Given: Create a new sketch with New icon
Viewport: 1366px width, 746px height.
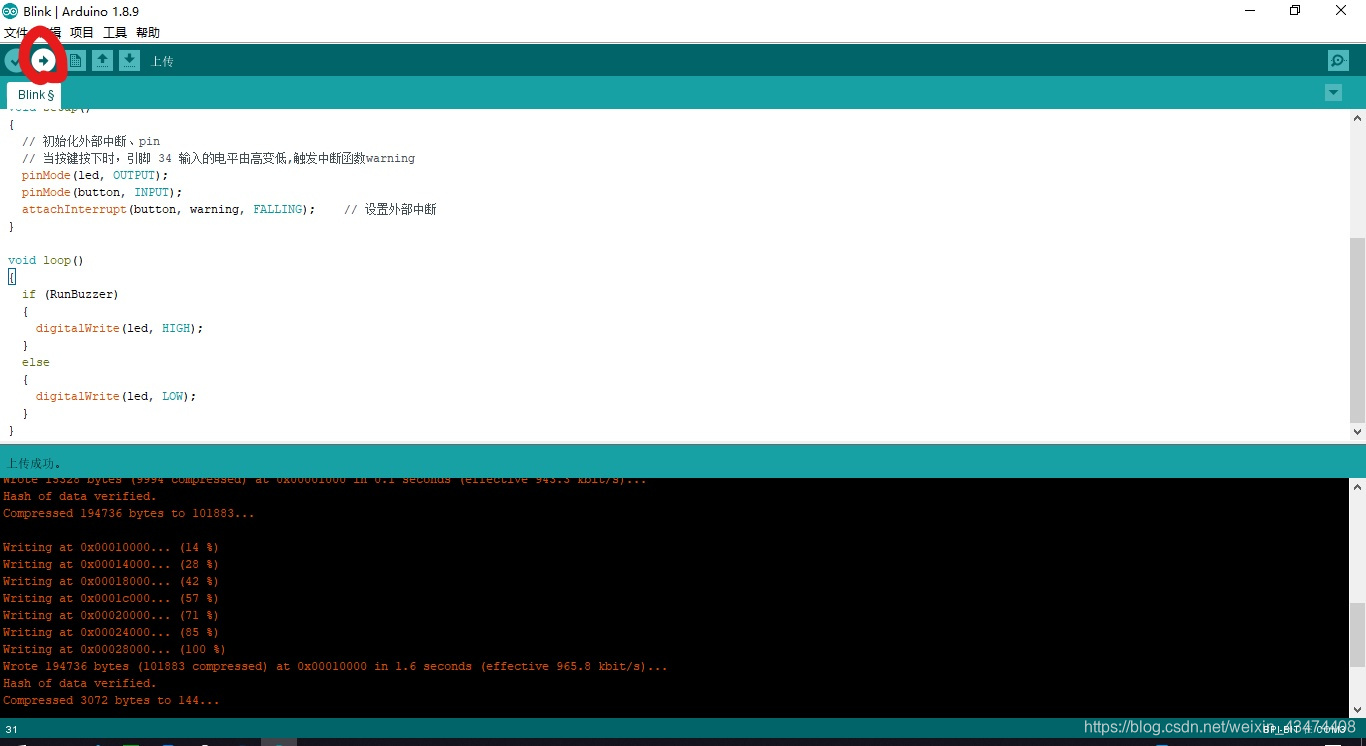Looking at the screenshot, I should (76, 61).
